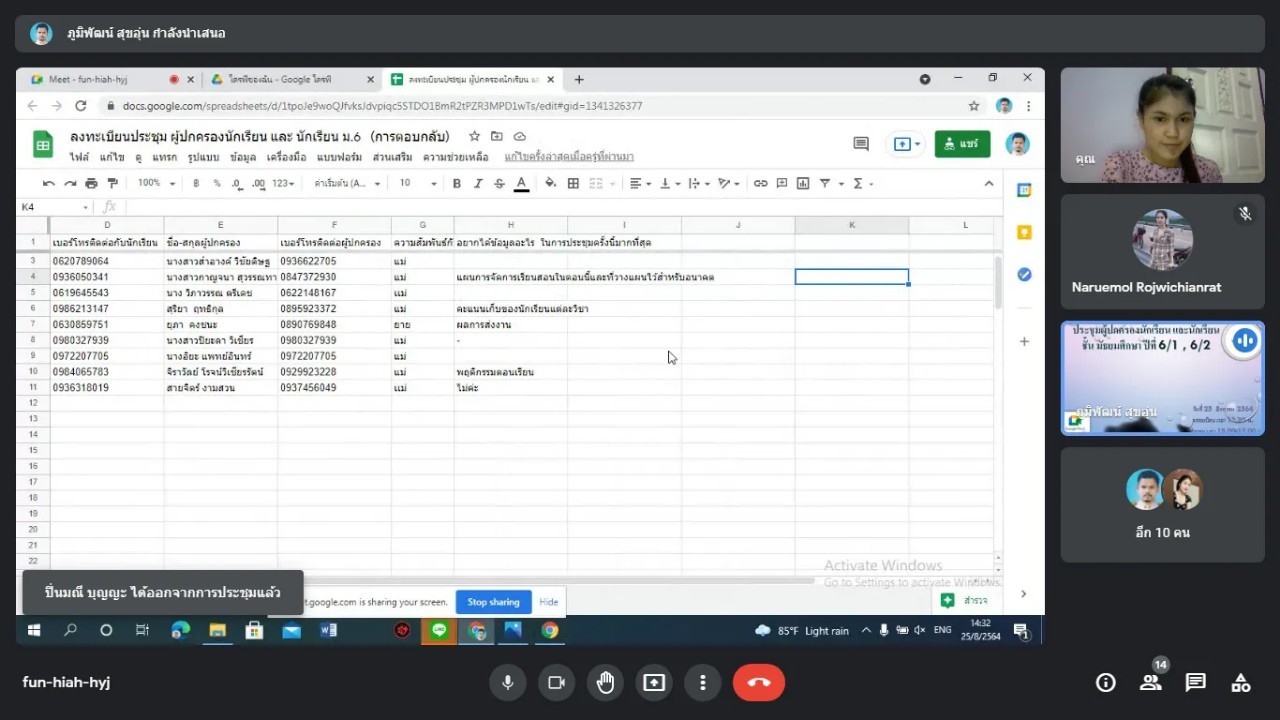Expand the zoom 100% dropdown
The height and width of the screenshot is (720, 1280).
(x=157, y=183)
